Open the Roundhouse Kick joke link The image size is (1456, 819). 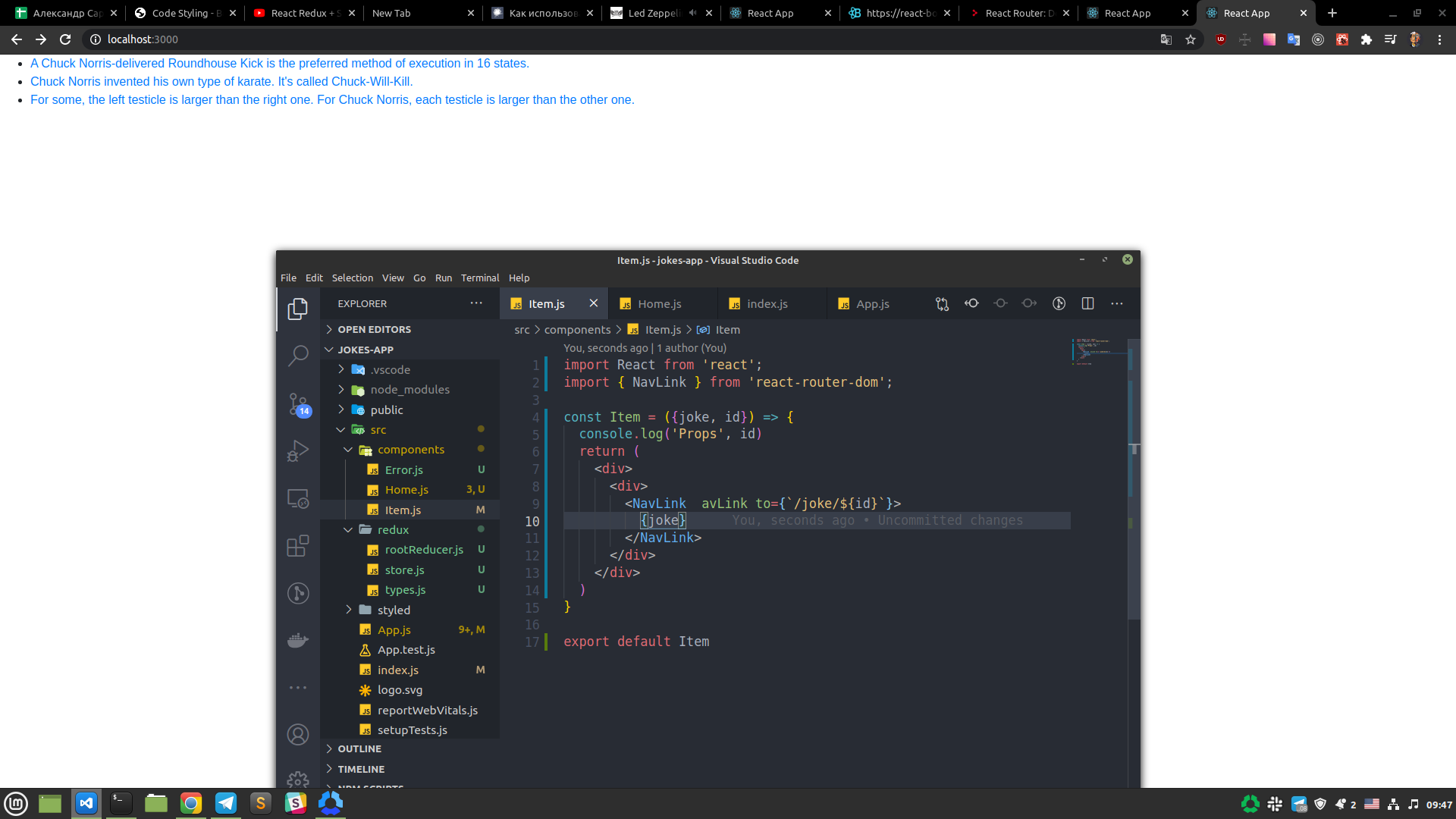pos(280,64)
